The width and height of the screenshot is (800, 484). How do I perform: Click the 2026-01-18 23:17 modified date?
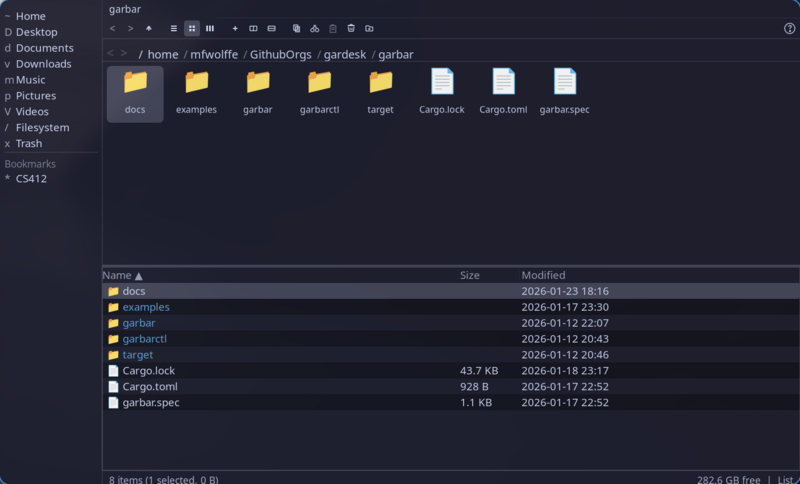point(565,371)
